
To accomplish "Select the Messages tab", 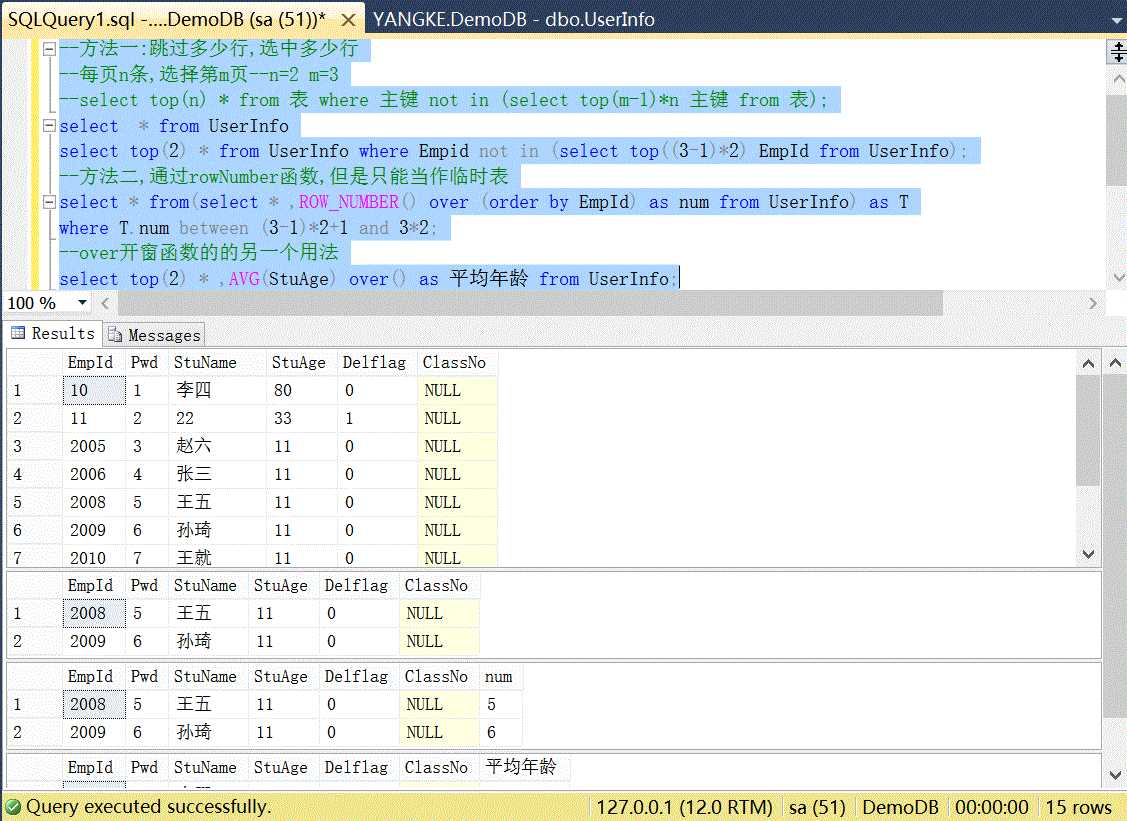I will pyautogui.click(x=155, y=335).
